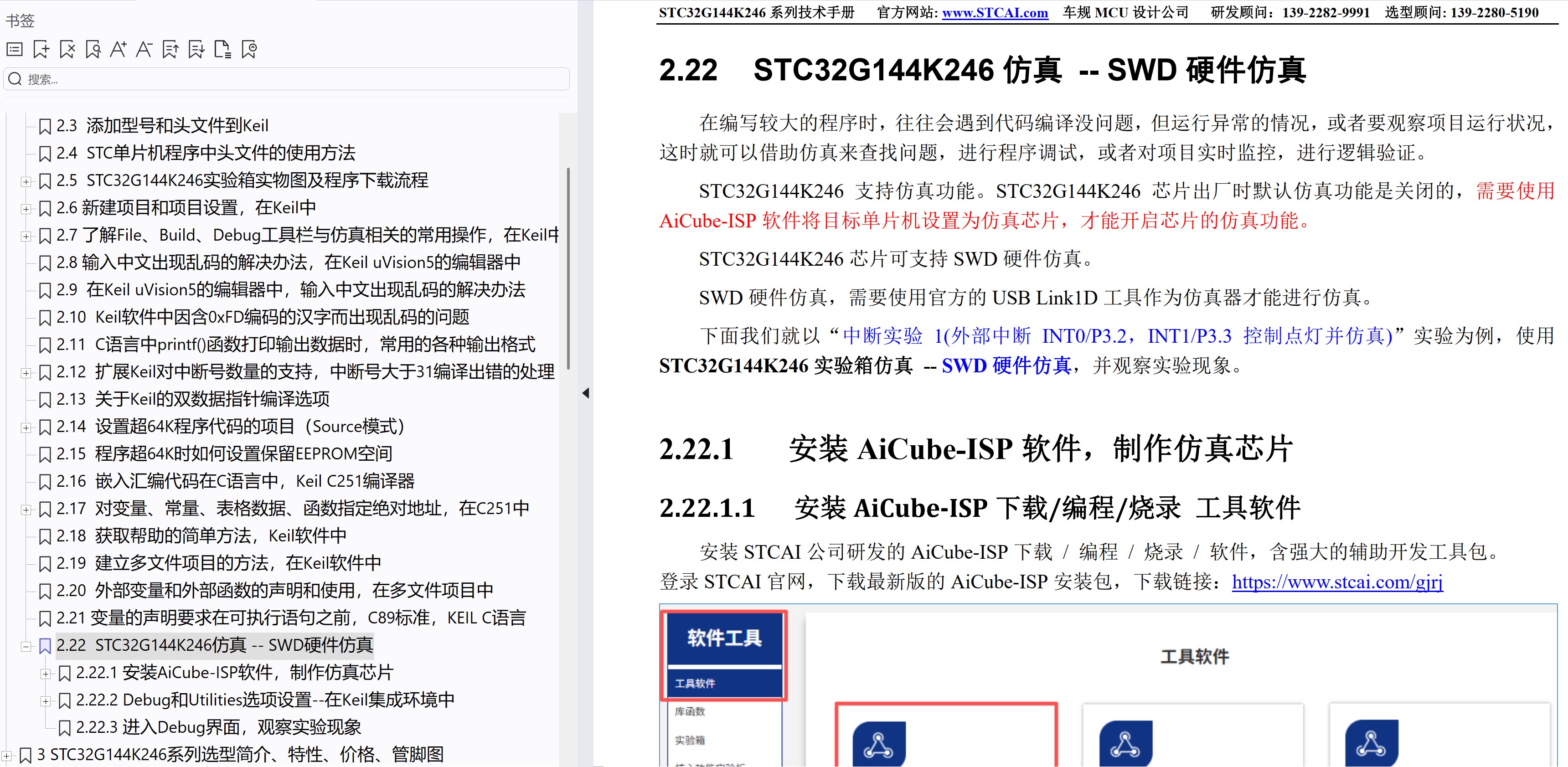The height and width of the screenshot is (767, 1568).
Task: Click the bookmark icon beside 2.3 entry
Action: coord(44,127)
